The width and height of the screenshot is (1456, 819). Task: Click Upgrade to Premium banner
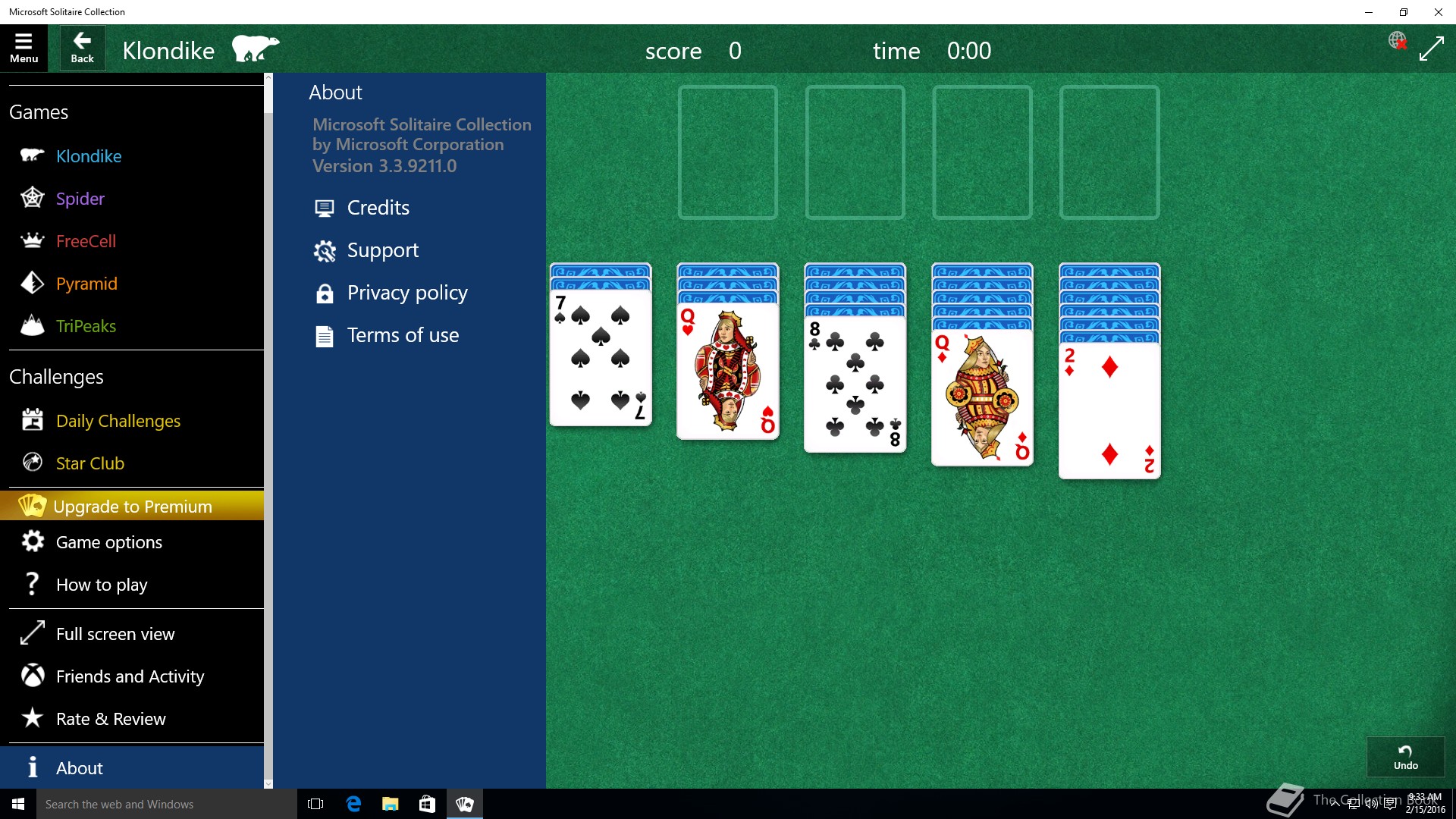pyautogui.click(x=132, y=506)
